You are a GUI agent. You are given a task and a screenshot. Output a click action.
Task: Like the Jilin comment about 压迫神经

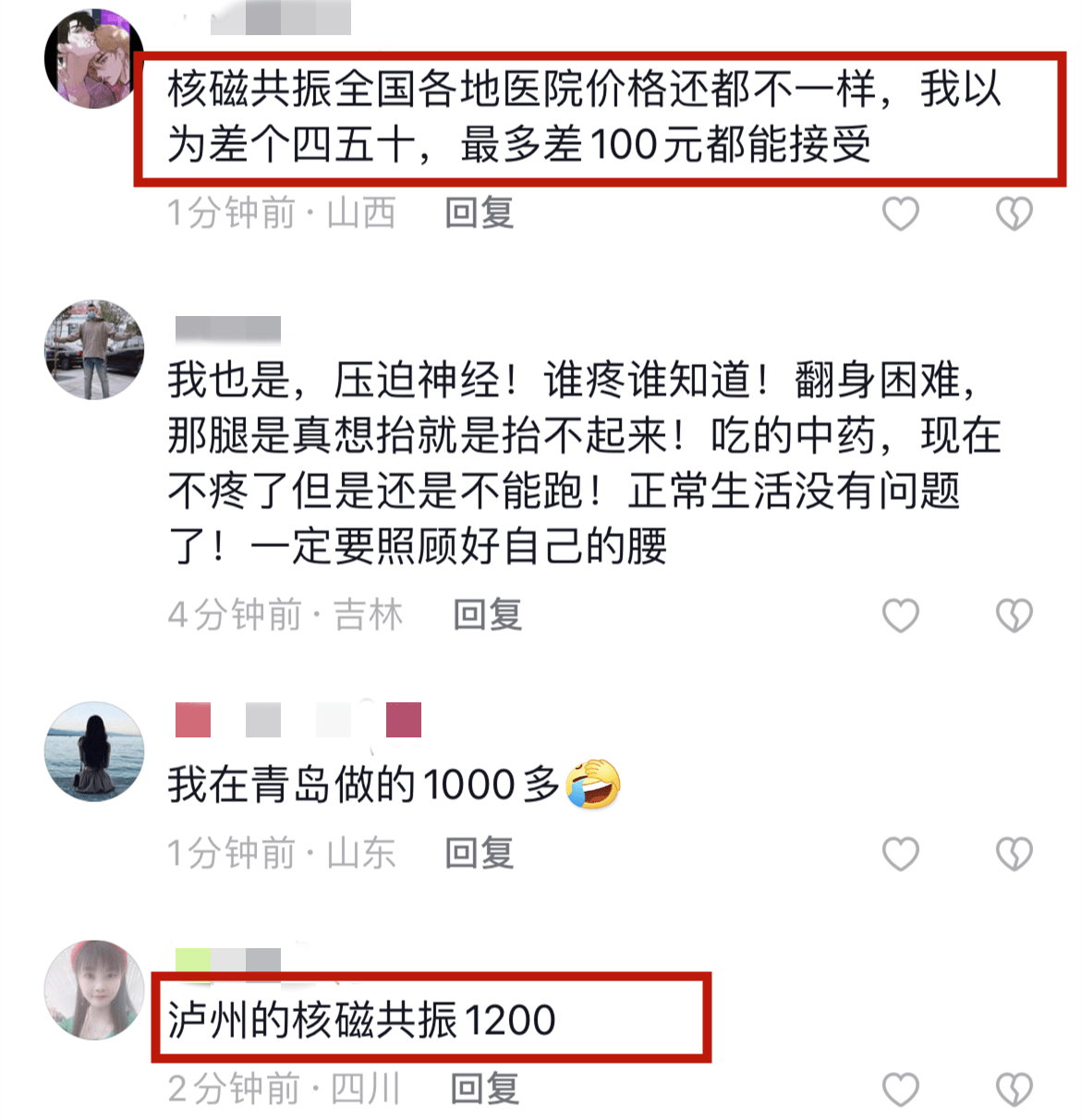point(900,615)
